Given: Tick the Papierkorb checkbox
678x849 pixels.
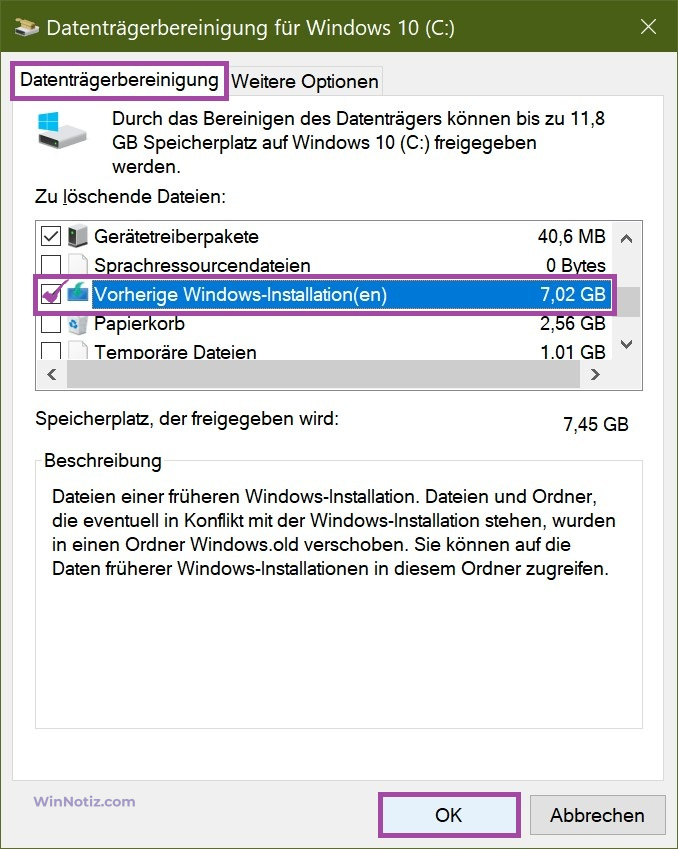Looking at the screenshot, I should coord(50,323).
